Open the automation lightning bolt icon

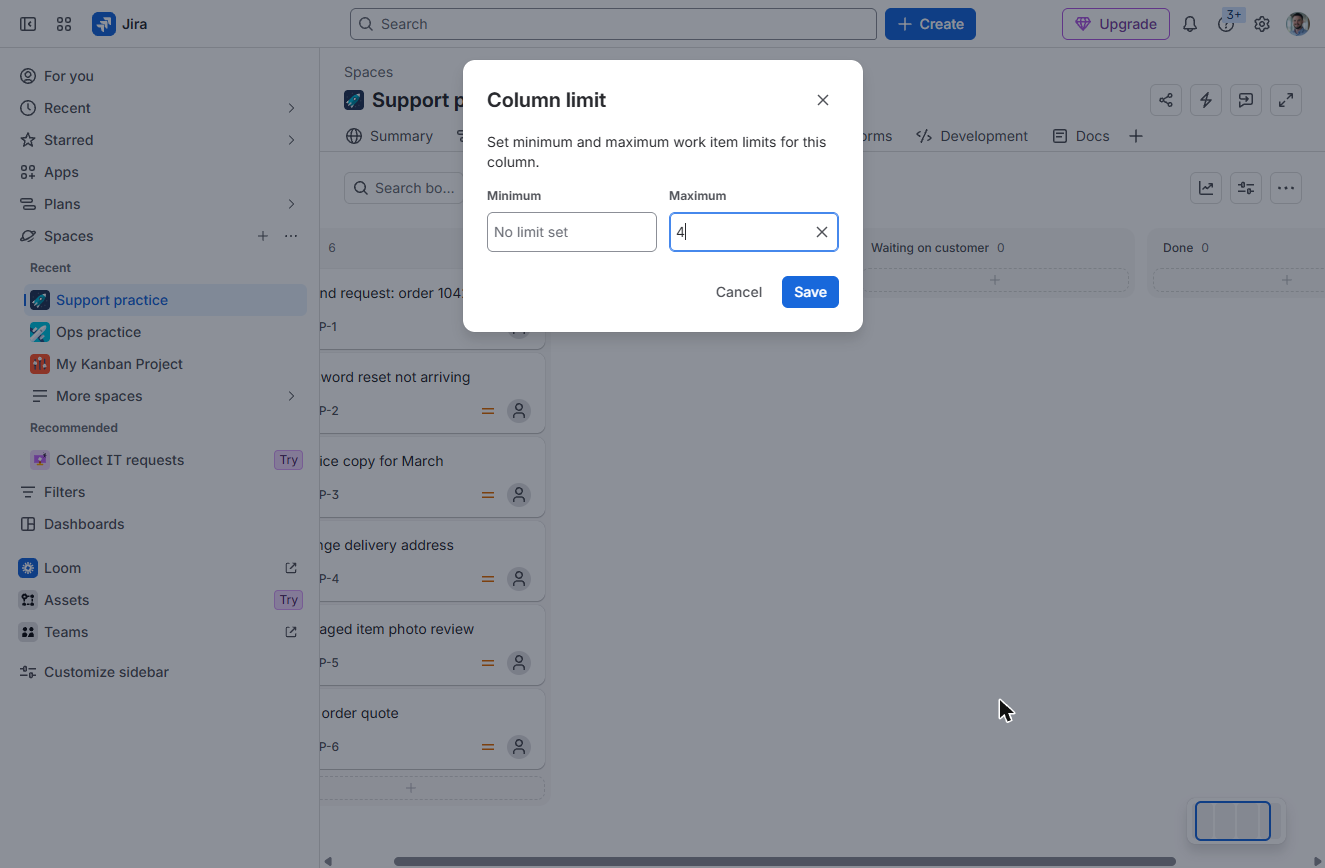point(1206,100)
